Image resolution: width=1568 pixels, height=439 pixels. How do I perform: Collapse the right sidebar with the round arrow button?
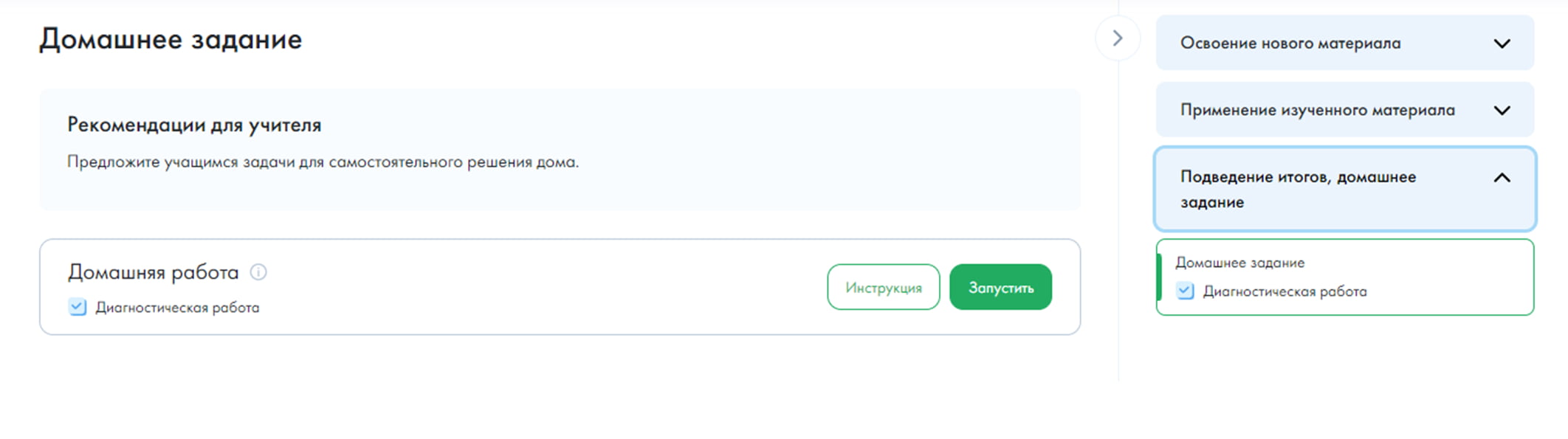tap(1118, 38)
